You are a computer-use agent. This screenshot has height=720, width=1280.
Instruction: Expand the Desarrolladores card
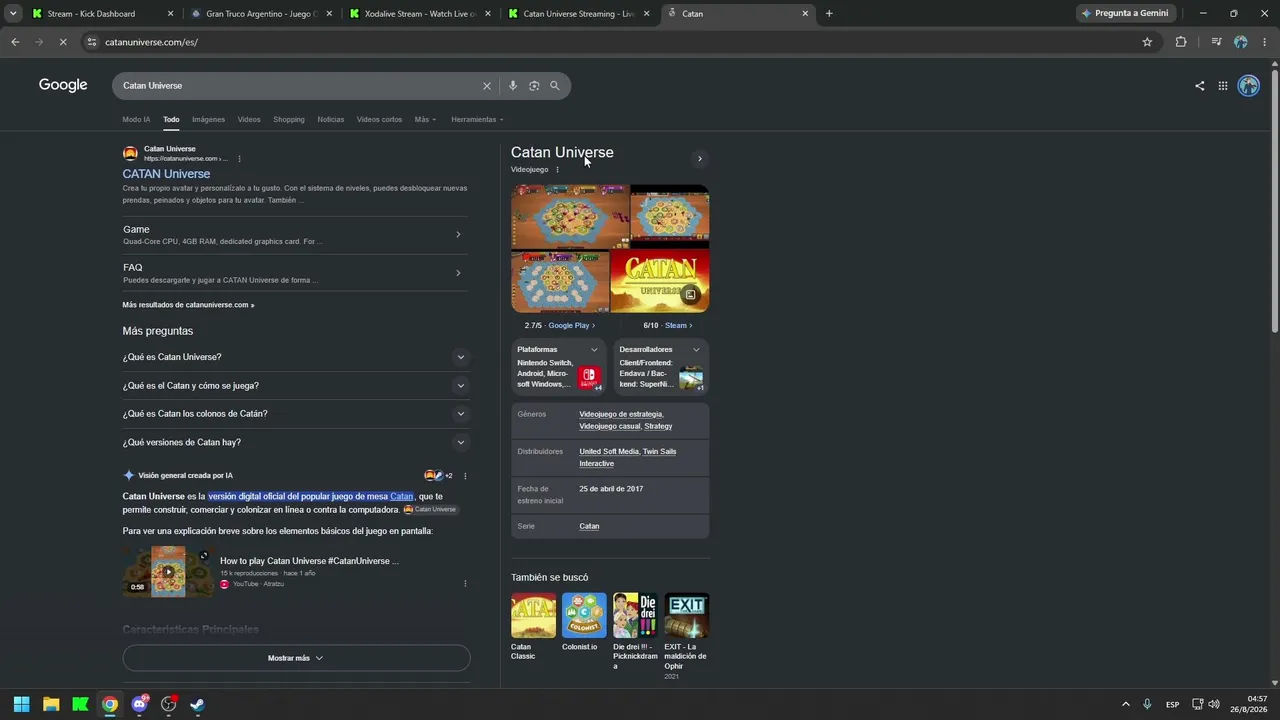[661, 367]
